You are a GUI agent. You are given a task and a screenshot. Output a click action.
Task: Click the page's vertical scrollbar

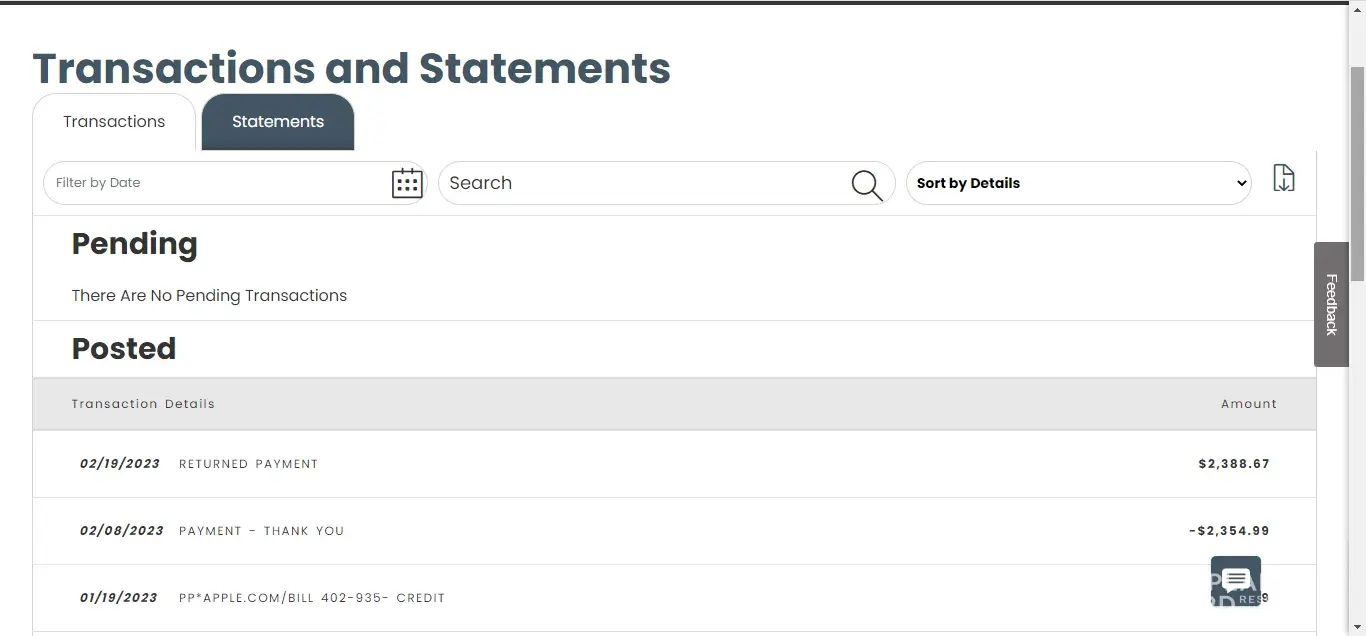click(x=1357, y=170)
